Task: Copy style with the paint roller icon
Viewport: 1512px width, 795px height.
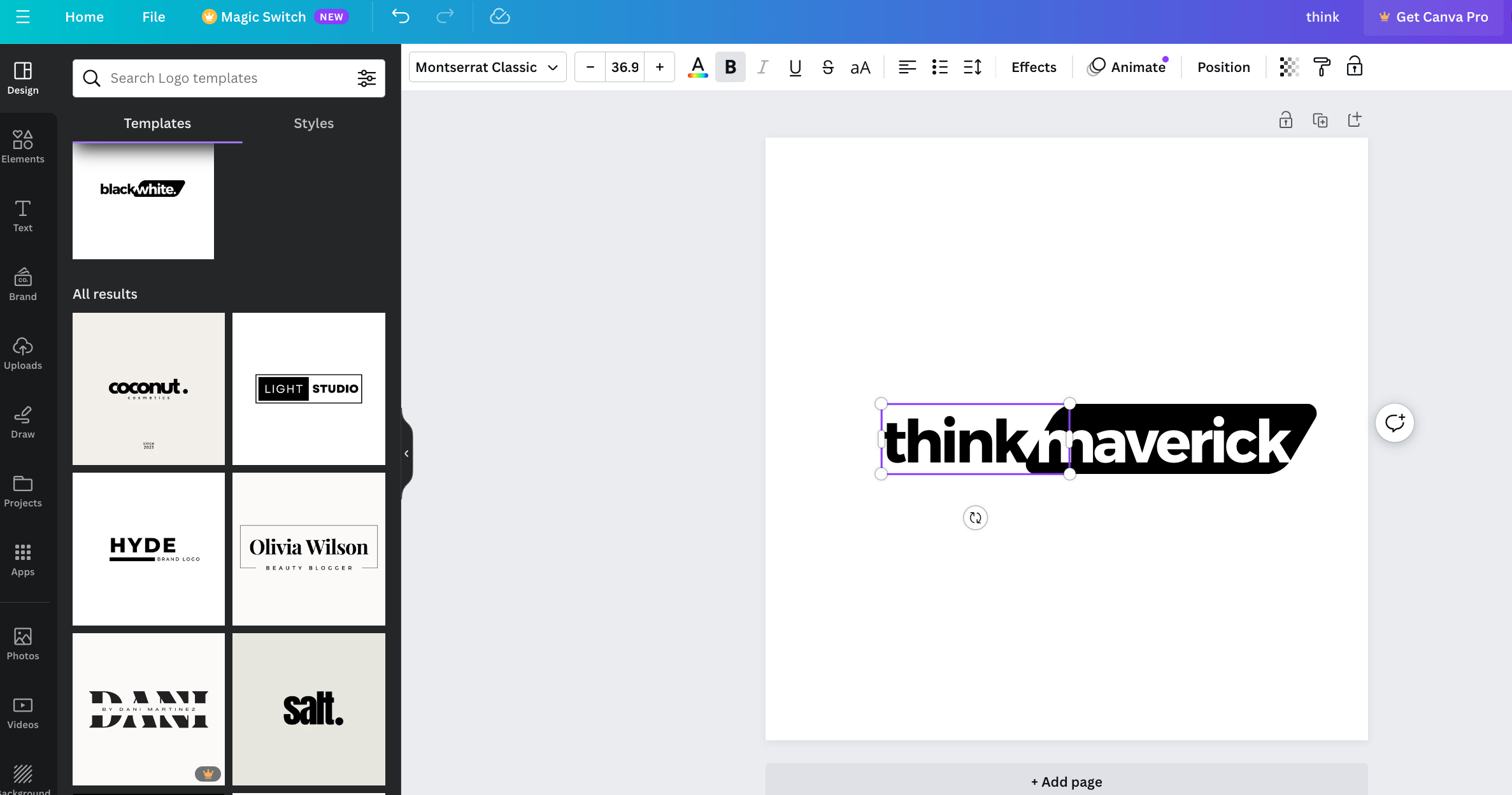Action: pos(1322,67)
